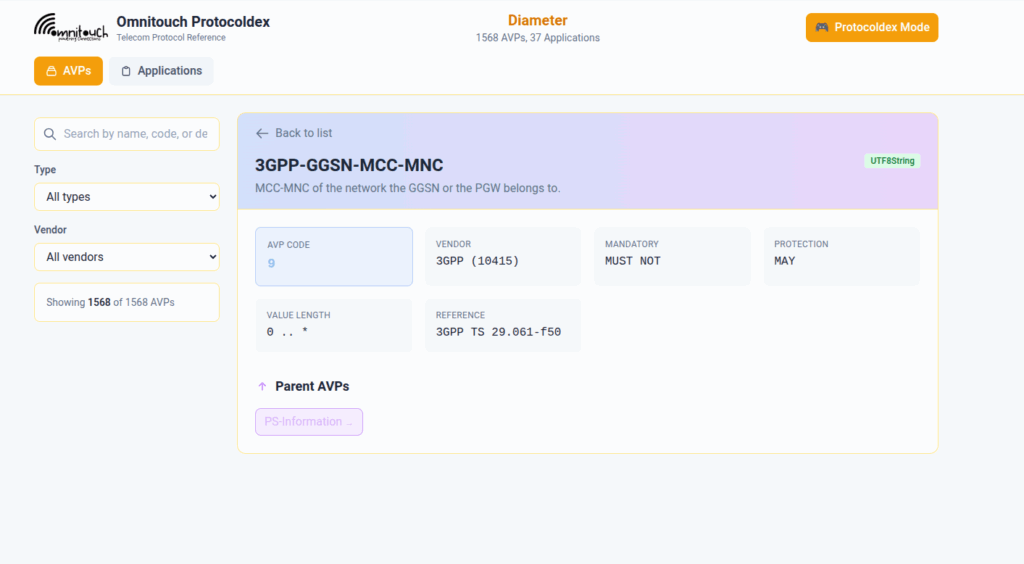Viewport: 1024px width, 564px height.
Task: Click the Vendor 3GPP (10415) card
Action: pos(502,256)
